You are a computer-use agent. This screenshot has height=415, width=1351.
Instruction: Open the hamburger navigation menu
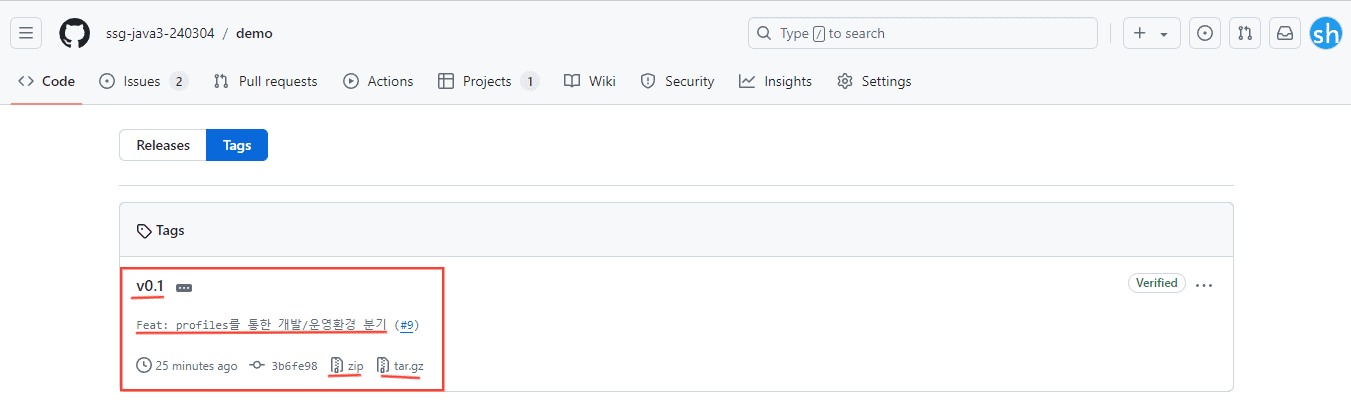point(26,33)
